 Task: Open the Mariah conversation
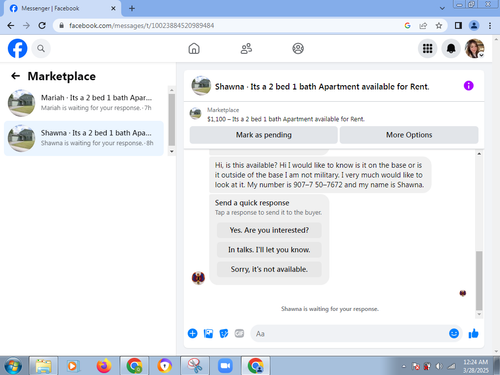[84, 103]
